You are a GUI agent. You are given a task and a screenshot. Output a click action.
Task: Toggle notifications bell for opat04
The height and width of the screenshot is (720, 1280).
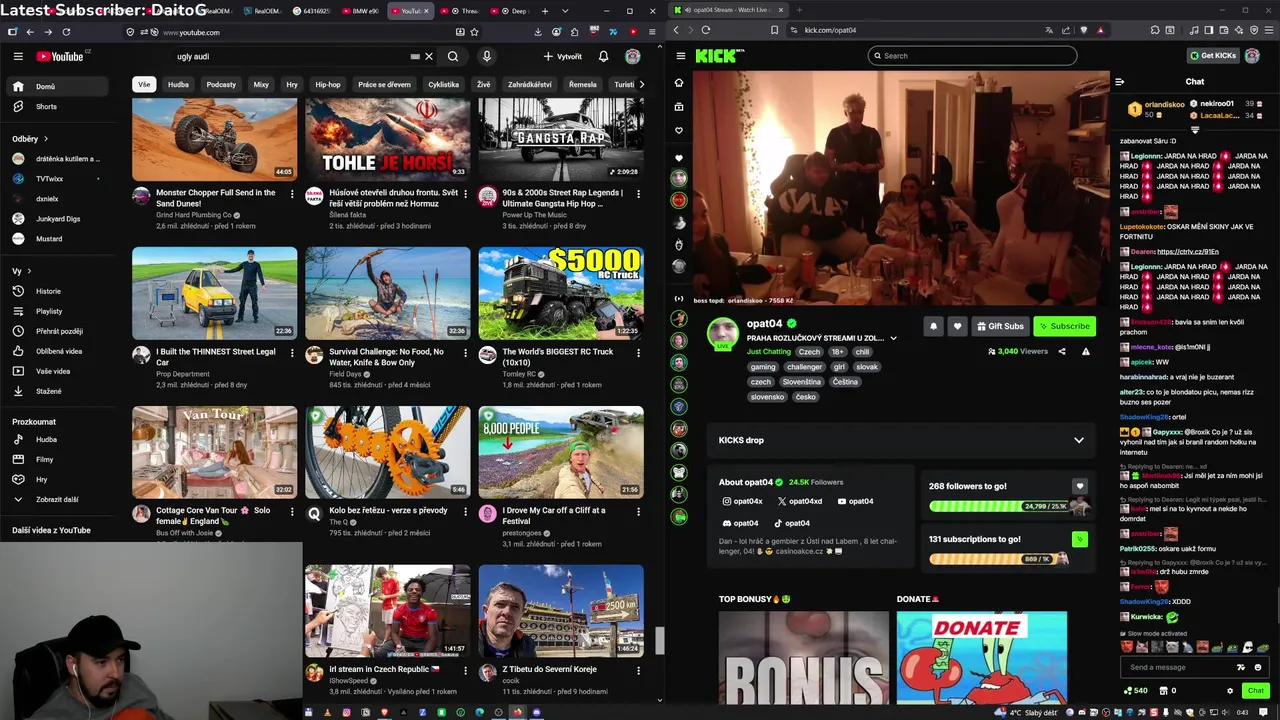click(933, 326)
